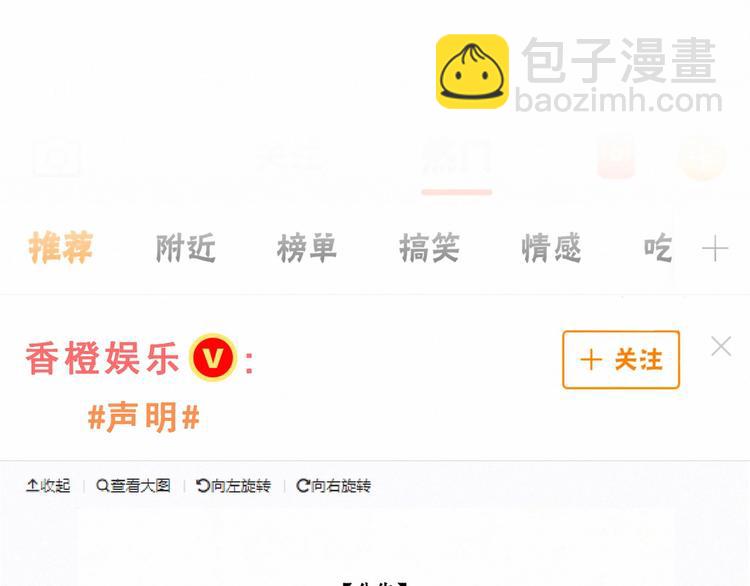Tap the faded orange round icon

pos(702,157)
